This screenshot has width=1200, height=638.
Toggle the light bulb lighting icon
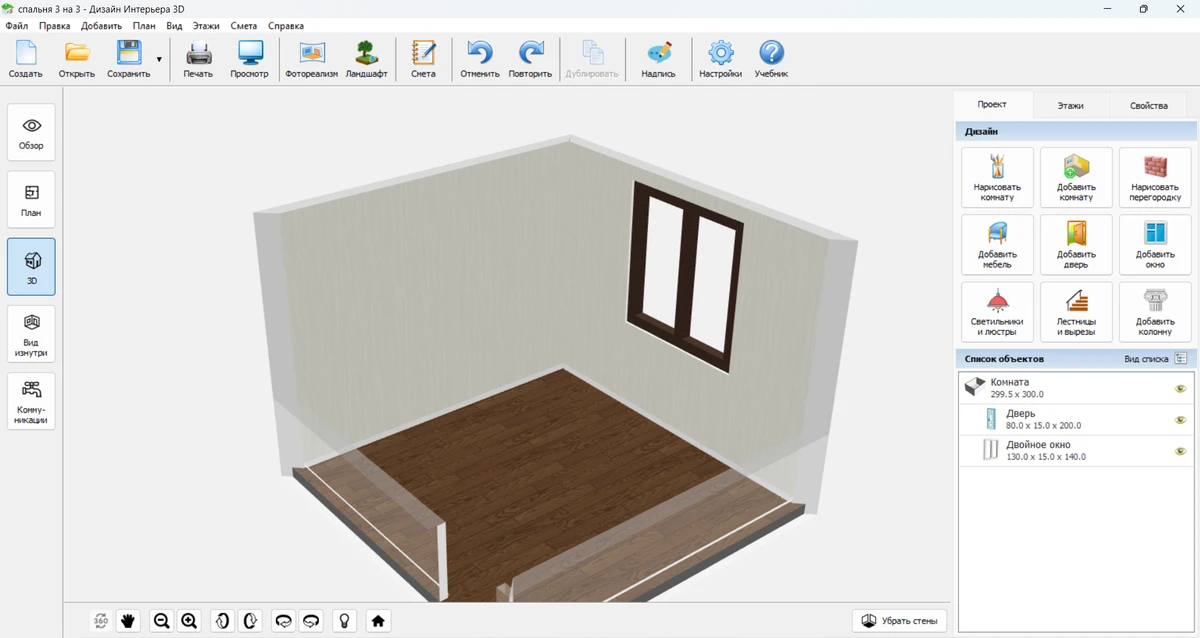click(x=345, y=621)
